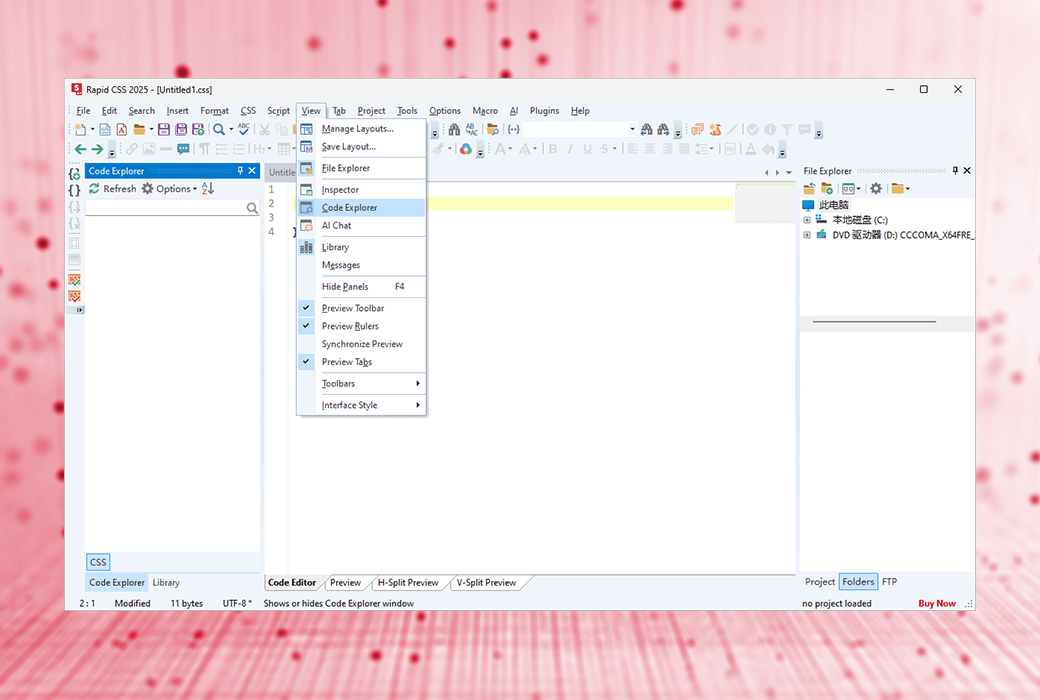This screenshot has width=1040, height=700.
Task: Click the Save file toolbar icon
Action: [x=164, y=129]
